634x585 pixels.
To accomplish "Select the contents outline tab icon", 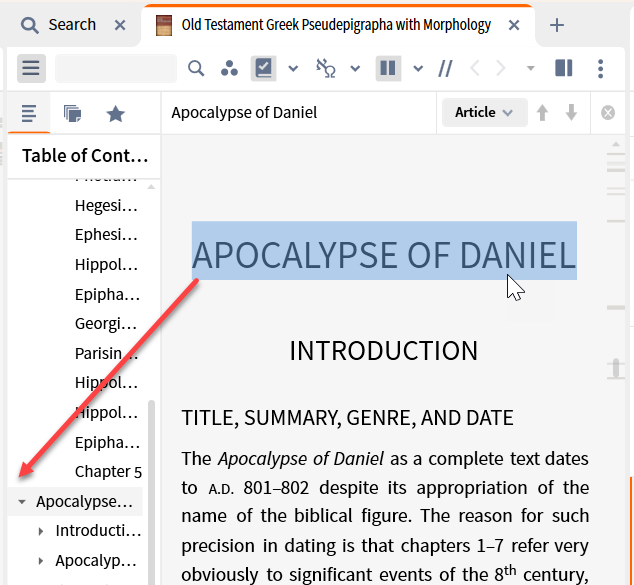I will tap(29, 113).
